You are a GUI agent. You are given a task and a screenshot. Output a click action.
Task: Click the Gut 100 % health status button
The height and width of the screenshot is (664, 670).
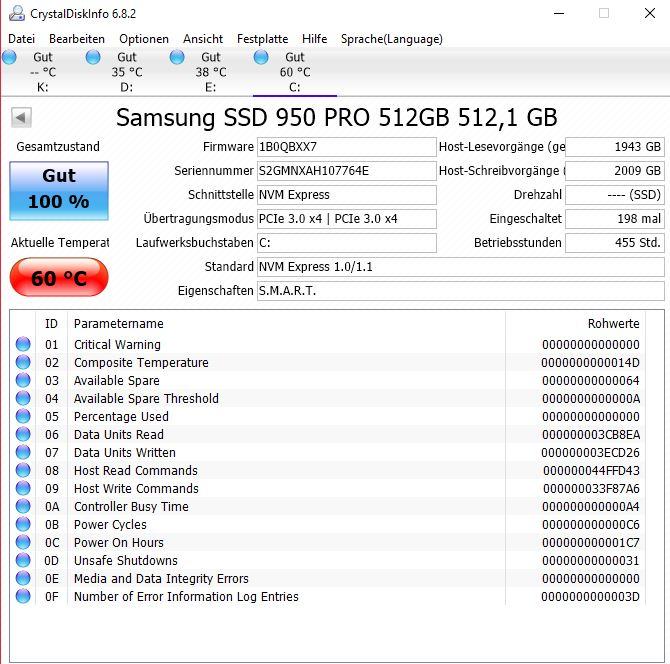coord(59,191)
